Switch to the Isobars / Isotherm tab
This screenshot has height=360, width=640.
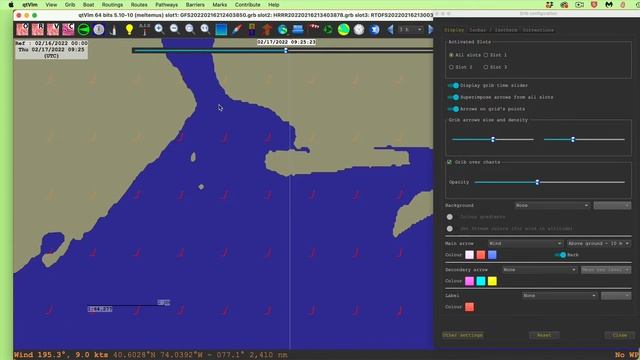coord(493,30)
